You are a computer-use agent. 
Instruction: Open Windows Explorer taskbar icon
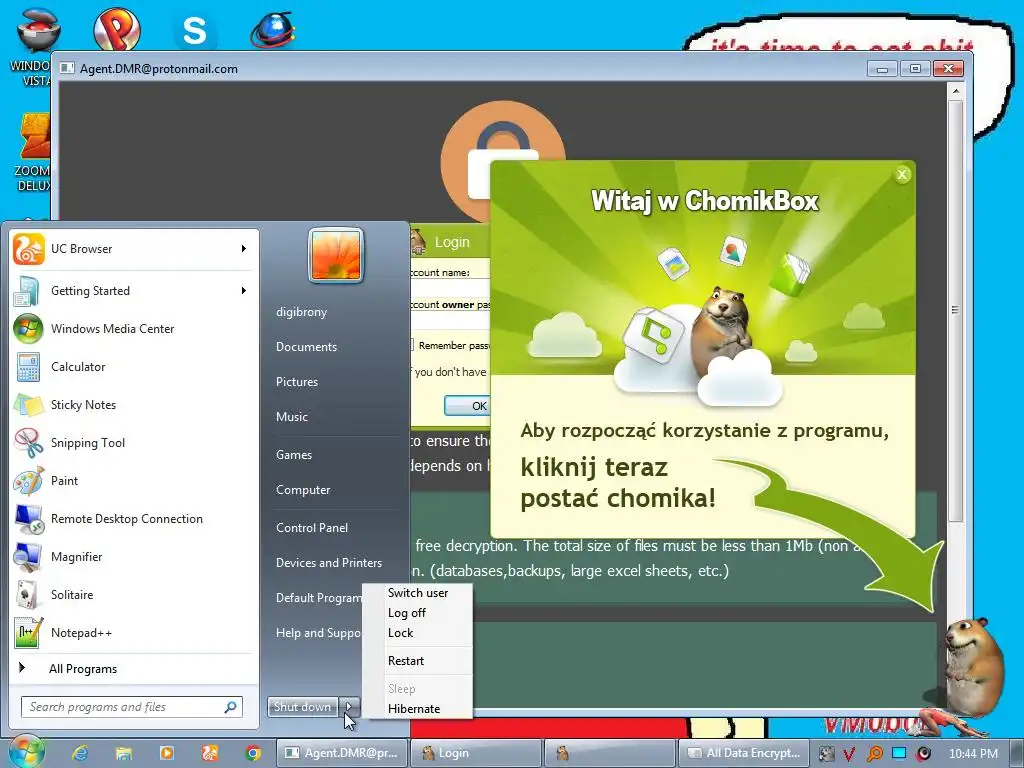pos(123,753)
